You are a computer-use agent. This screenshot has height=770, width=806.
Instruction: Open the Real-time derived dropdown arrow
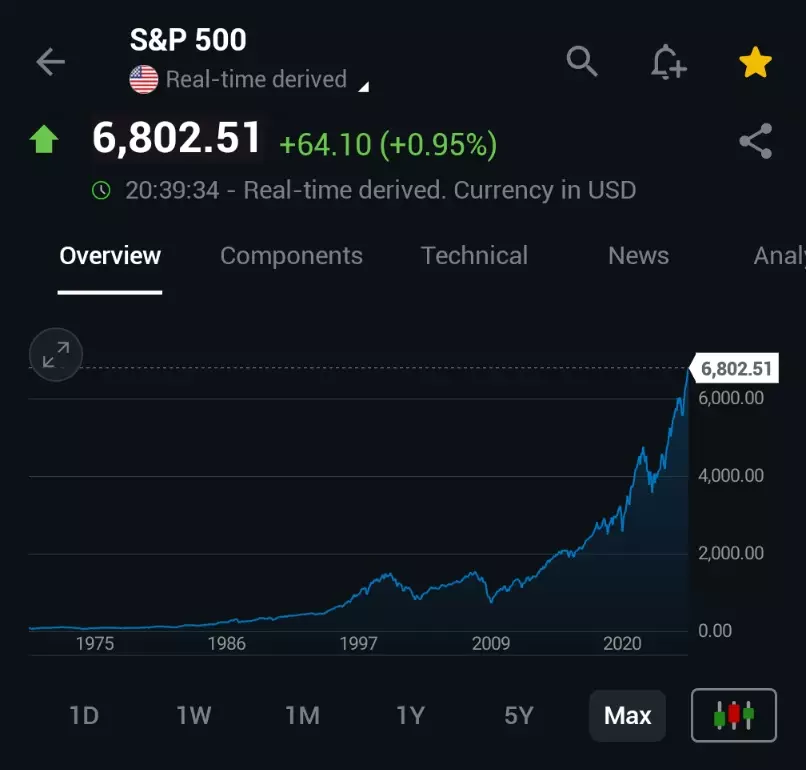point(364,87)
